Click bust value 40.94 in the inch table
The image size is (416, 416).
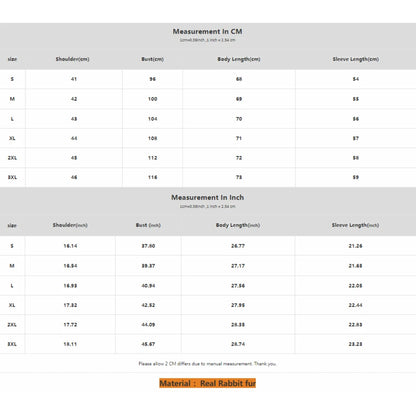[148, 286]
